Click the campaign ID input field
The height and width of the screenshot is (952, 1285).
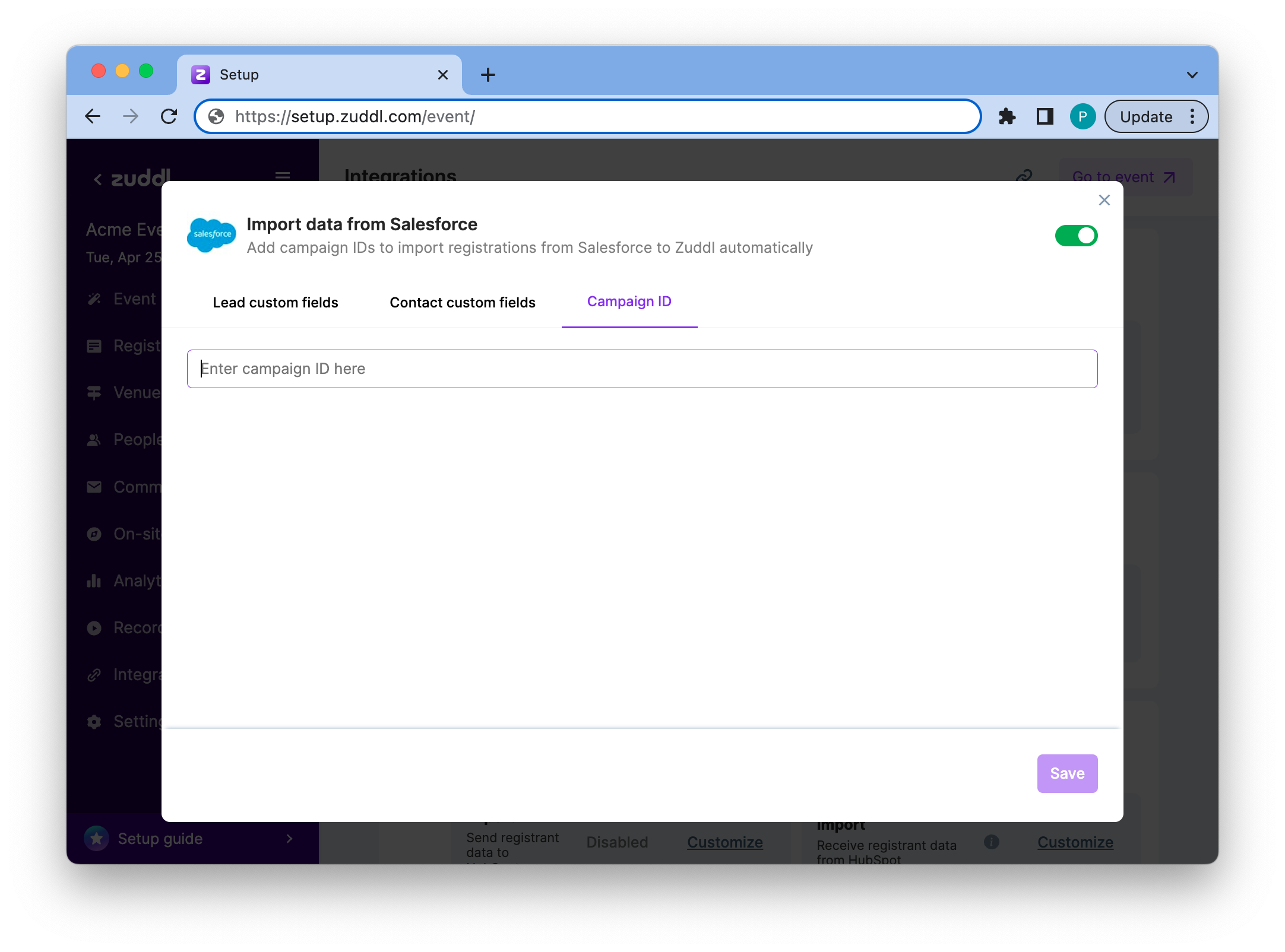(641, 369)
